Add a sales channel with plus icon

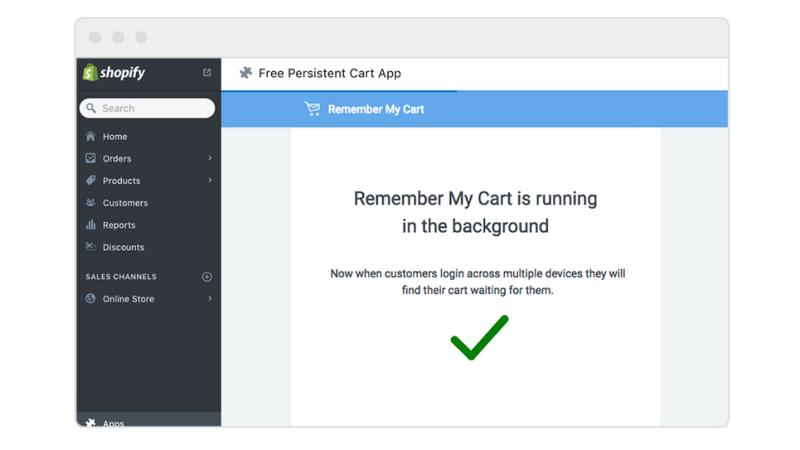pyautogui.click(x=207, y=277)
